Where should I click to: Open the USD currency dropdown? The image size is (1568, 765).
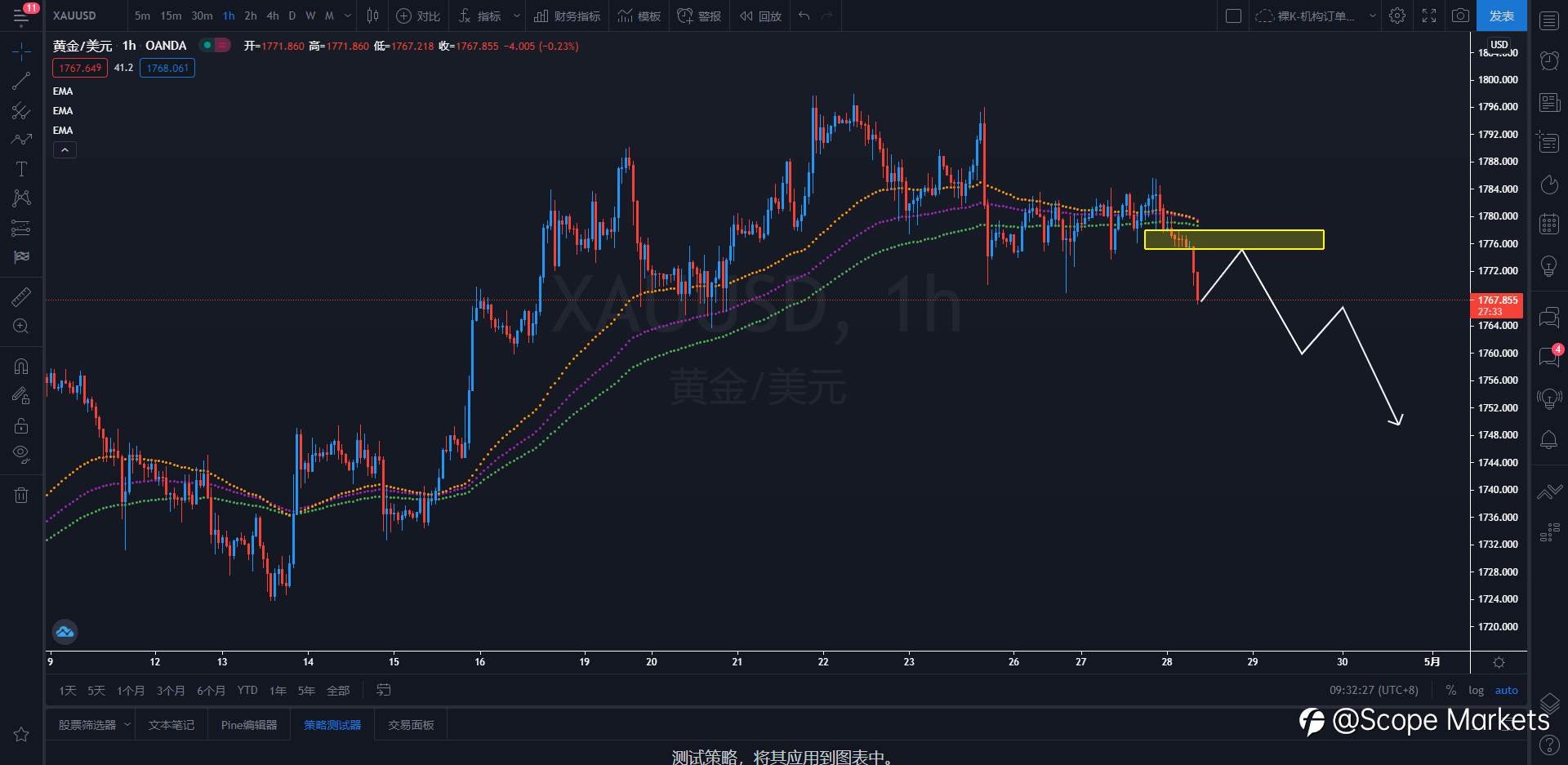coord(1499,45)
